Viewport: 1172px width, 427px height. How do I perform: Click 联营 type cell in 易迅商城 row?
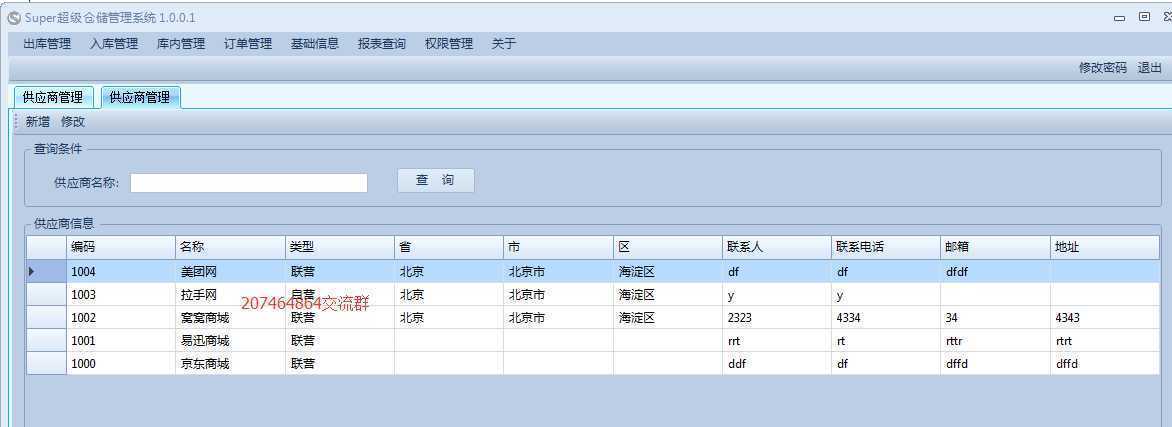[340, 341]
